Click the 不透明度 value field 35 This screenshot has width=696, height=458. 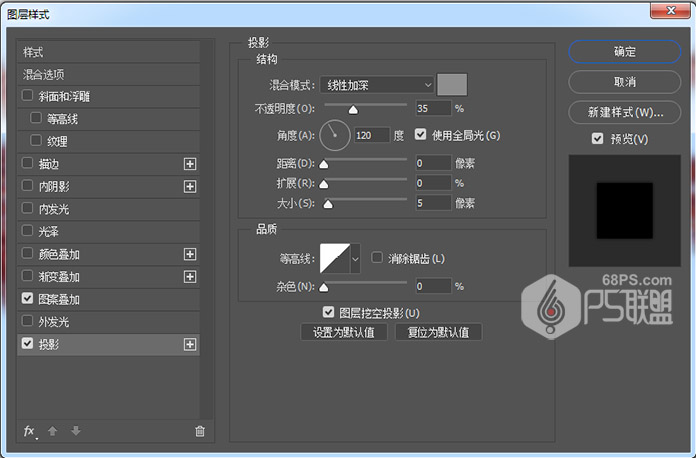click(433, 108)
